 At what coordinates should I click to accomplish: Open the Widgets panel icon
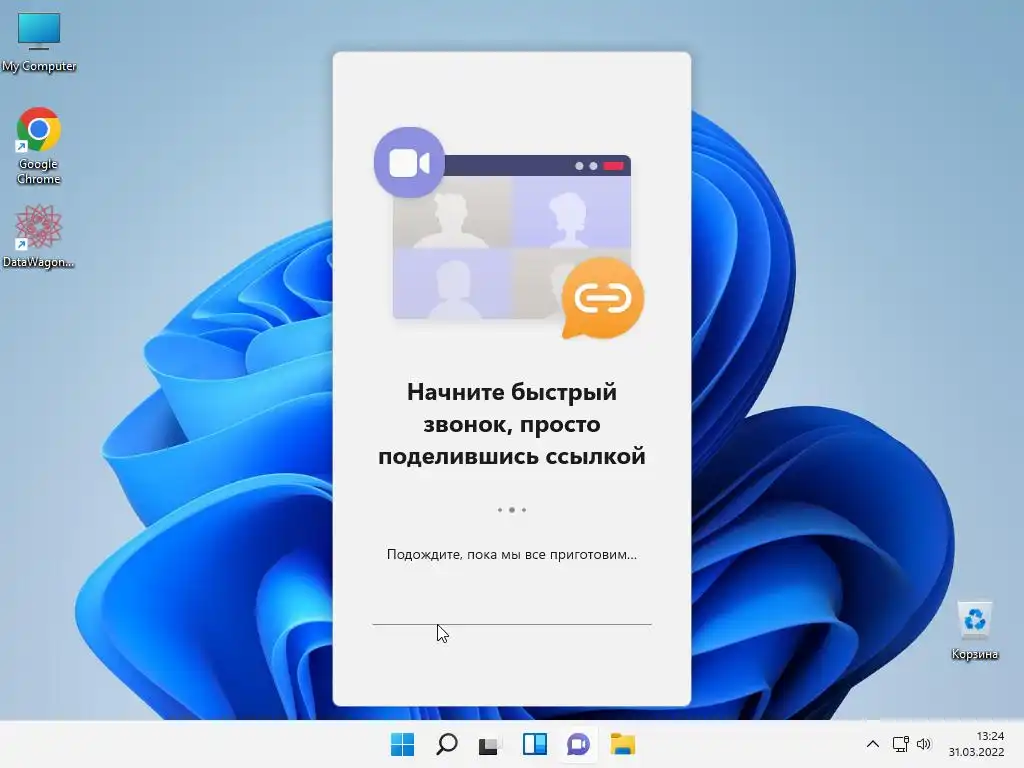(x=534, y=744)
